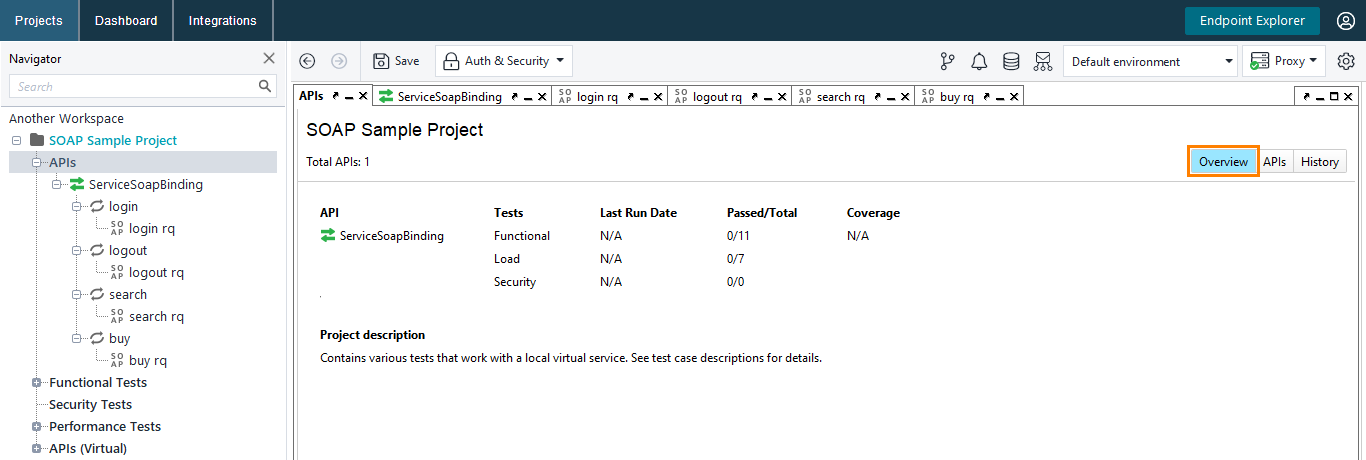
Task: Open the Preferences gear icon
Action: click(1346, 61)
